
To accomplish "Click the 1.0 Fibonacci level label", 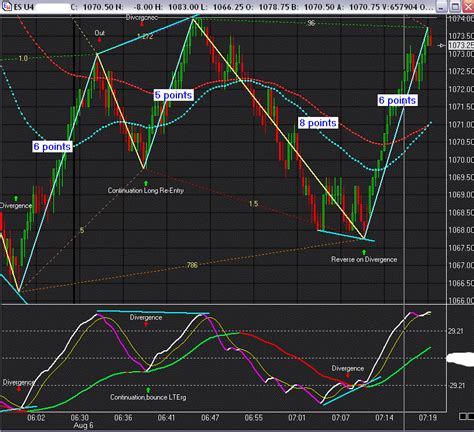I will point(23,58).
